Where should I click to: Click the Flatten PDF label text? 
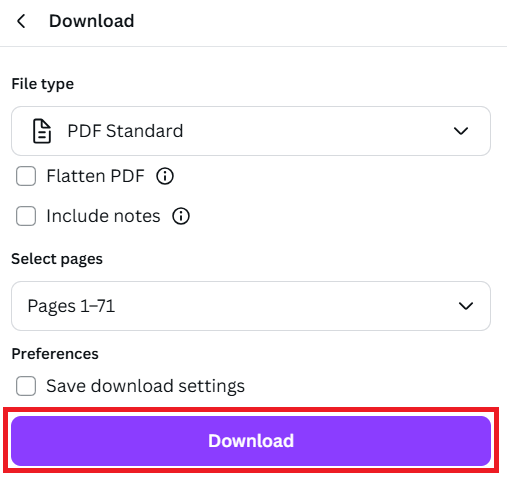pyautogui.click(x=95, y=176)
